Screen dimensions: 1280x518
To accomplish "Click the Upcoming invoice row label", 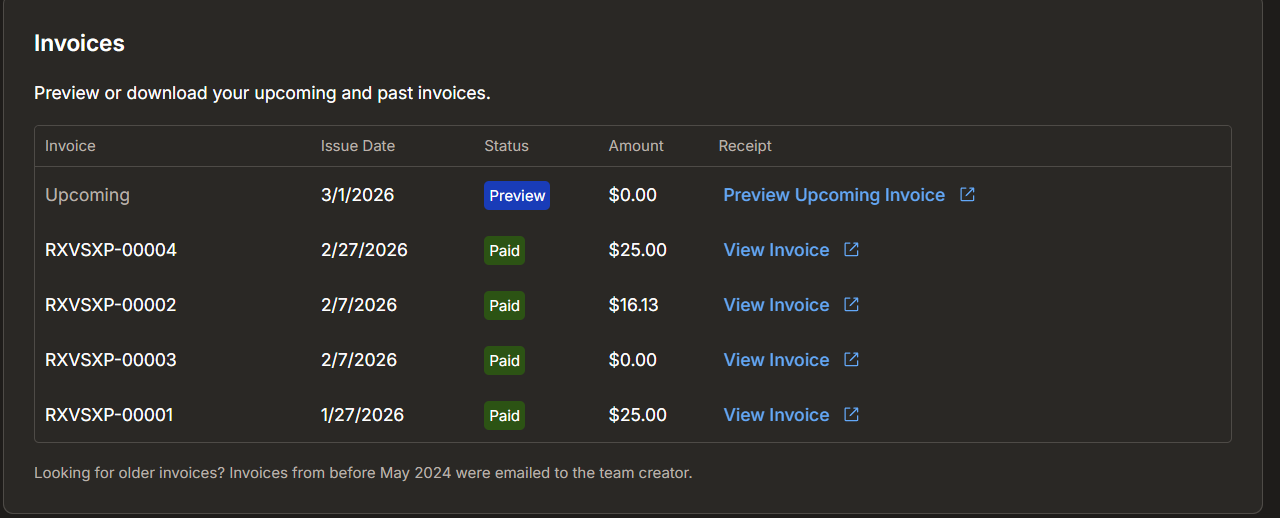I will pos(87,195).
